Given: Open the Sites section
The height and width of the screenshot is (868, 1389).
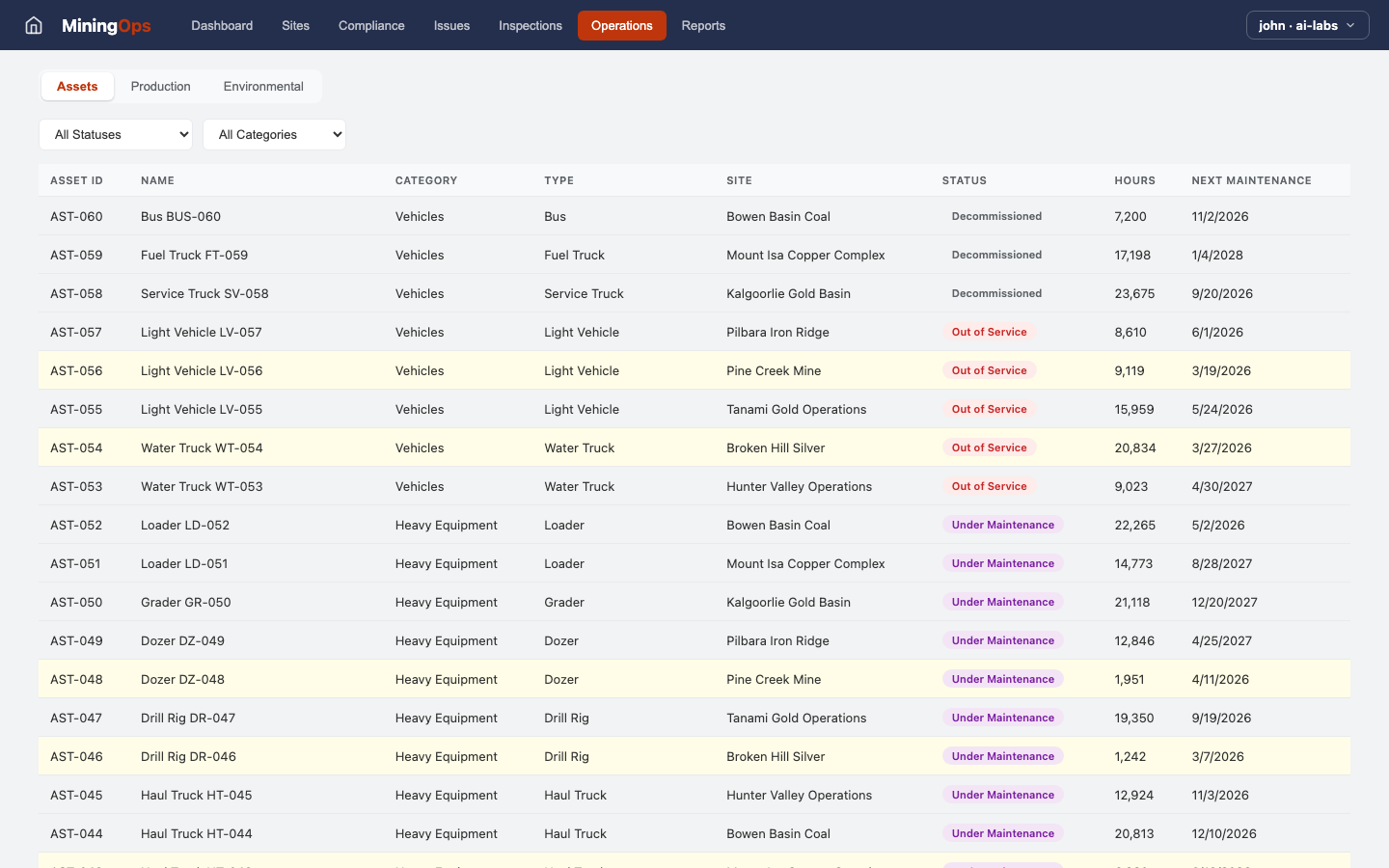Looking at the screenshot, I should coord(295,25).
